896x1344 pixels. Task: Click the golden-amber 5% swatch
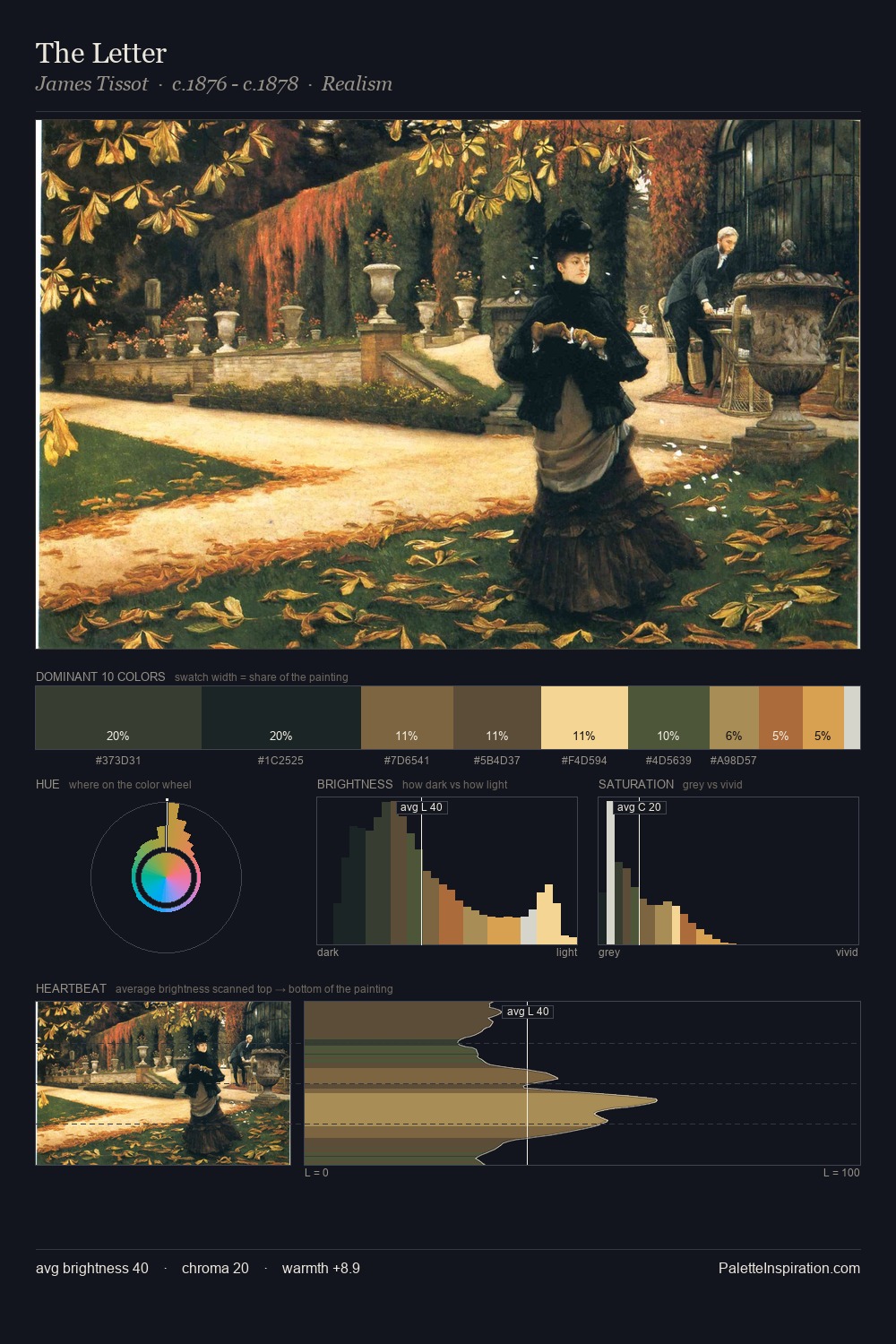823,718
